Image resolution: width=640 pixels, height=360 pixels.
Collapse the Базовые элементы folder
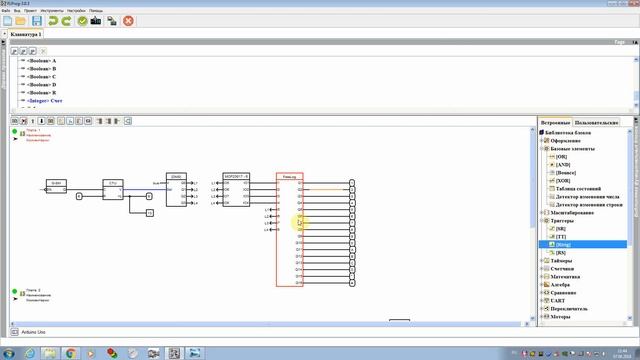tap(542, 149)
